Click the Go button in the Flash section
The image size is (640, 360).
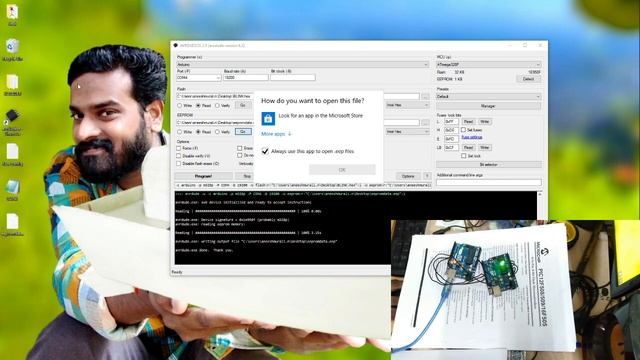tap(243, 105)
